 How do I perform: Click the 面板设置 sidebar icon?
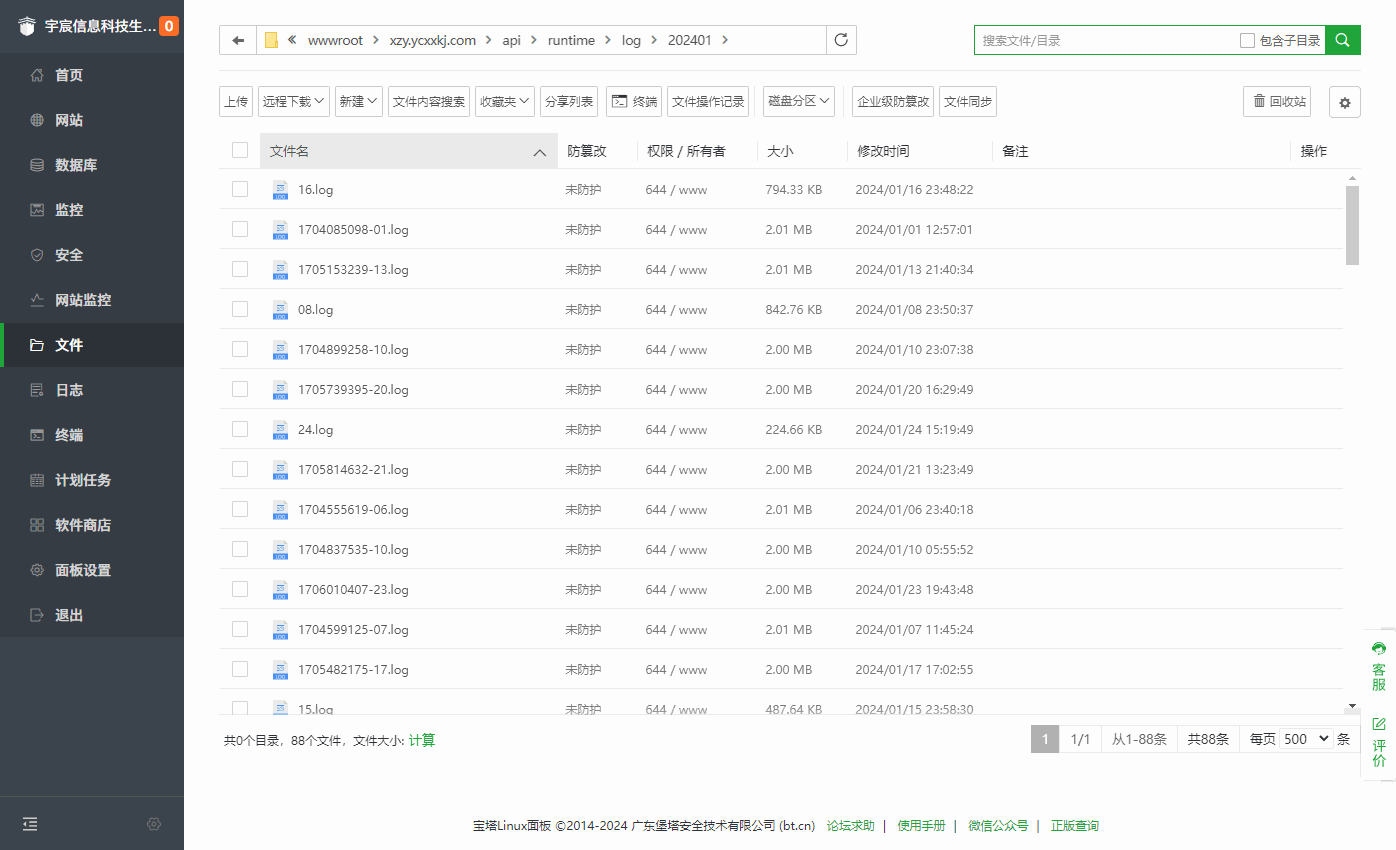37,570
